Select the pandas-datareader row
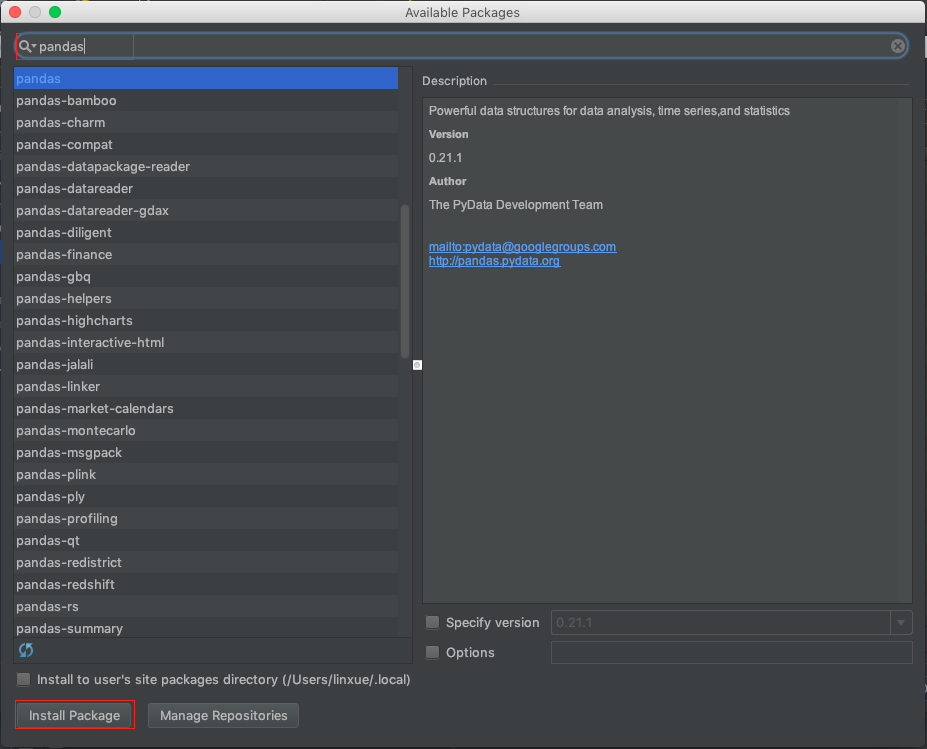 click(x=206, y=188)
